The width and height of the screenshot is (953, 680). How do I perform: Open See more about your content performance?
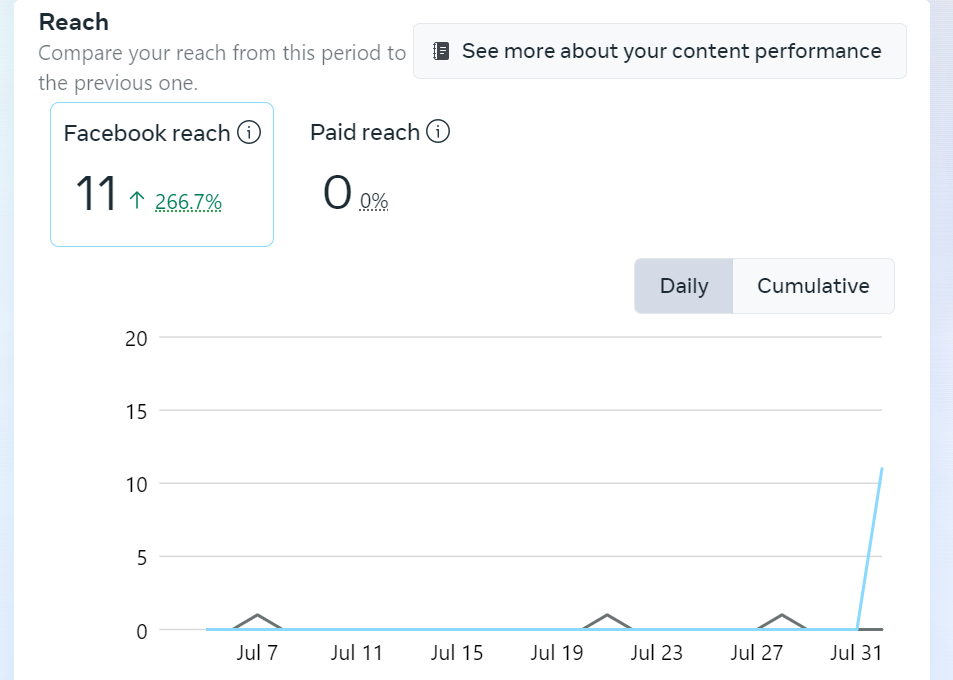pyautogui.click(x=660, y=51)
